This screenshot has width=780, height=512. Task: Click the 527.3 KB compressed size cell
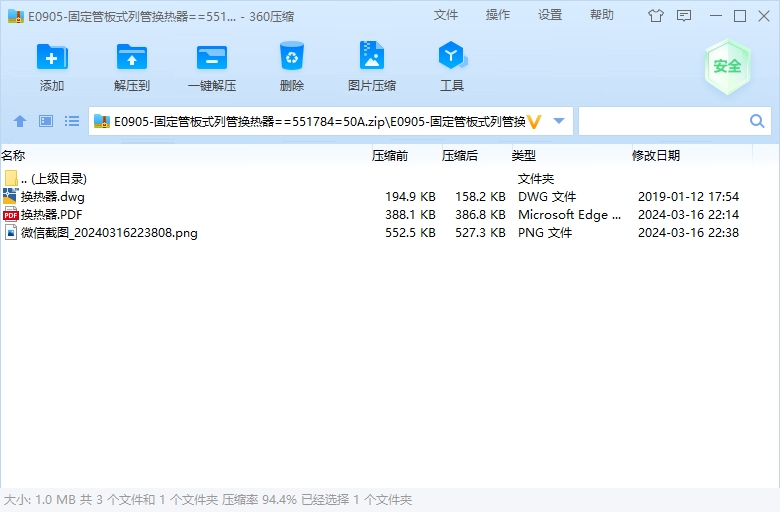pos(480,232)
